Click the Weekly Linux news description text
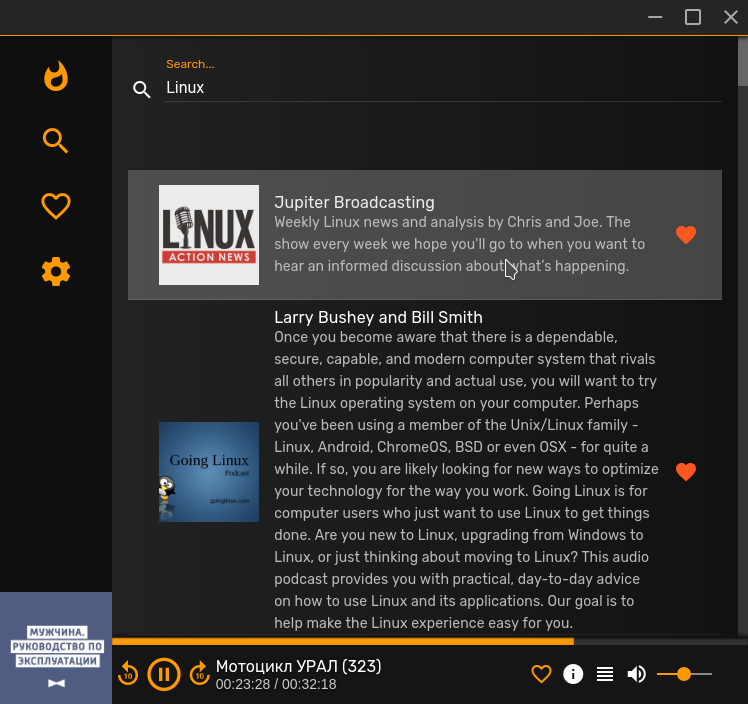748x704 pixels. click(459, 244)
